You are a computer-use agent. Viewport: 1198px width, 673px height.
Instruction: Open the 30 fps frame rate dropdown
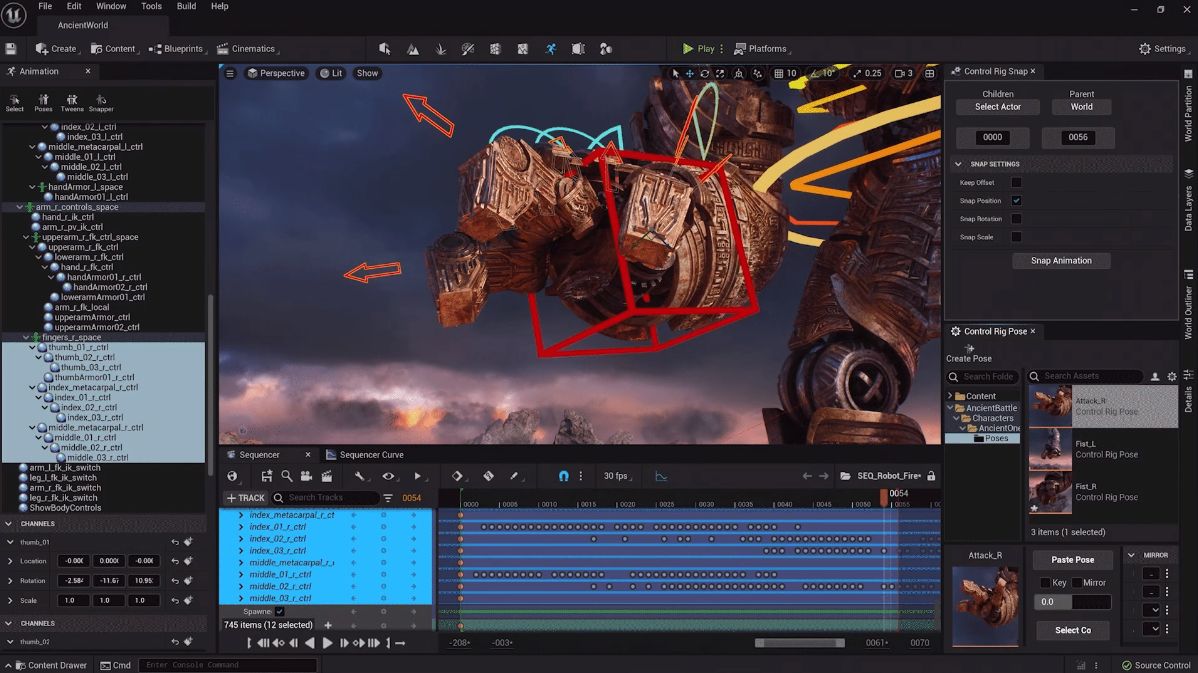click(x=618, y=476)
